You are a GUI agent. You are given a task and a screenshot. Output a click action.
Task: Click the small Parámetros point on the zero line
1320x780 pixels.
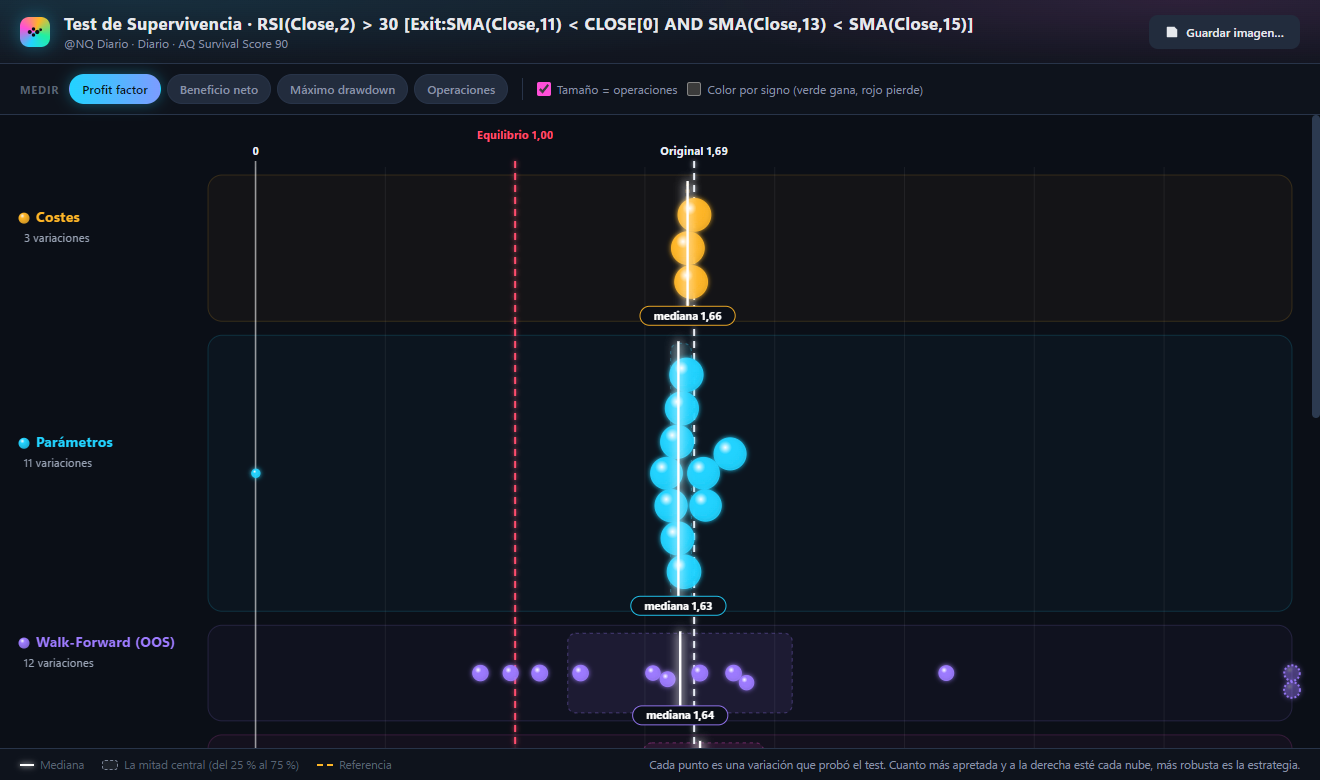click(256, 473)
